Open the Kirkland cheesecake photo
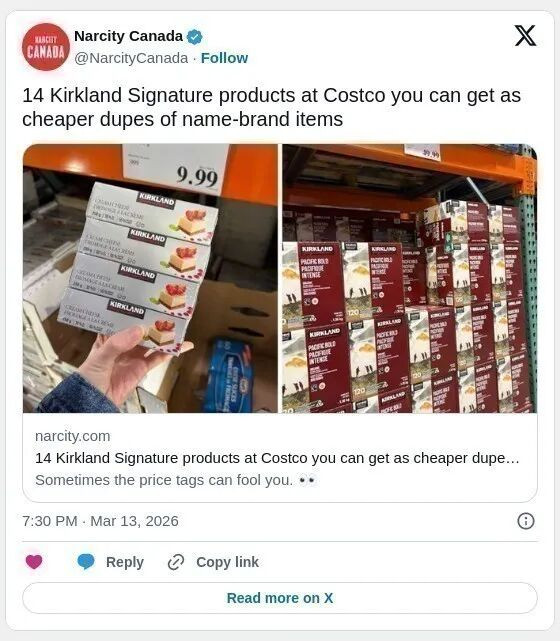The width and height of the screenshot is (560, 641). click(150, 278)
